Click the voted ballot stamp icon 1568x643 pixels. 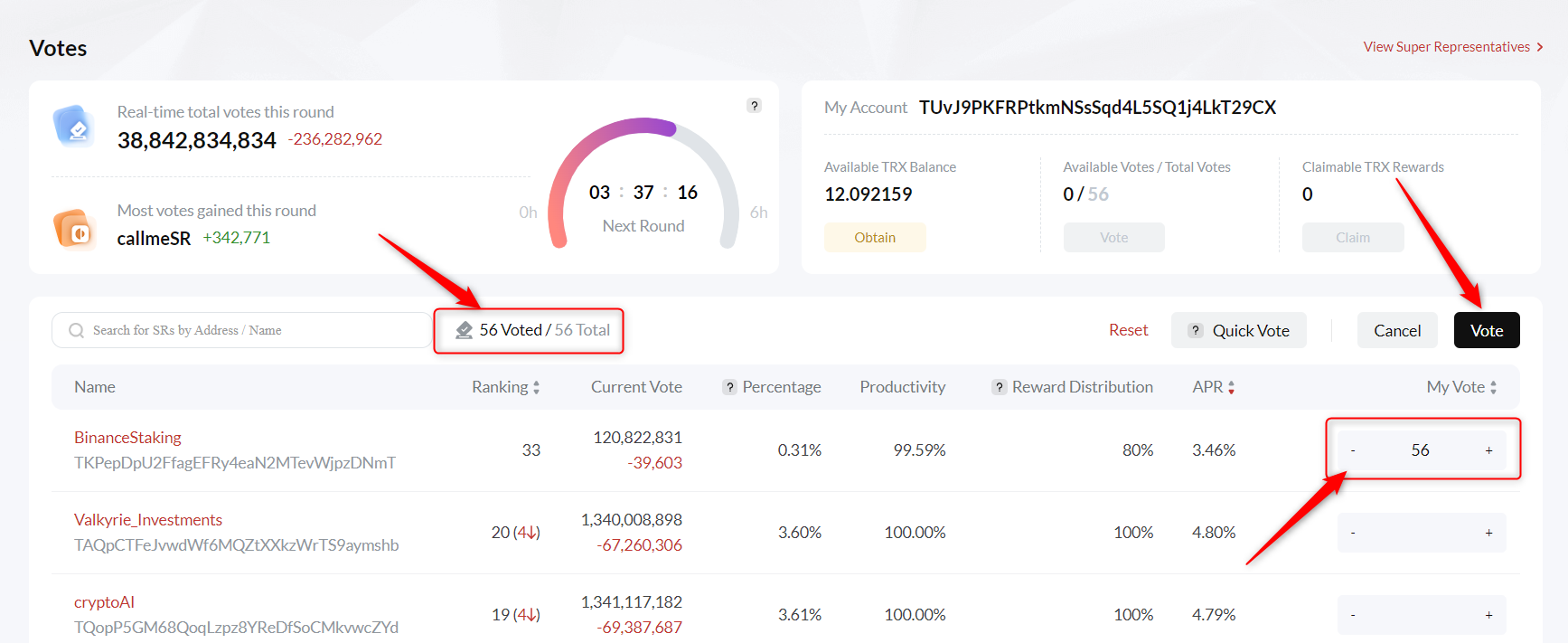point(465,330)
